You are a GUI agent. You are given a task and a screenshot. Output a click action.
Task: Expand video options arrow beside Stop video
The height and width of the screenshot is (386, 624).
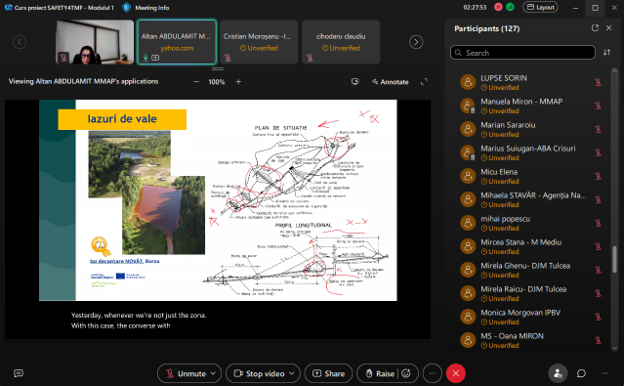pyautogui.click(x=292, y=373)
